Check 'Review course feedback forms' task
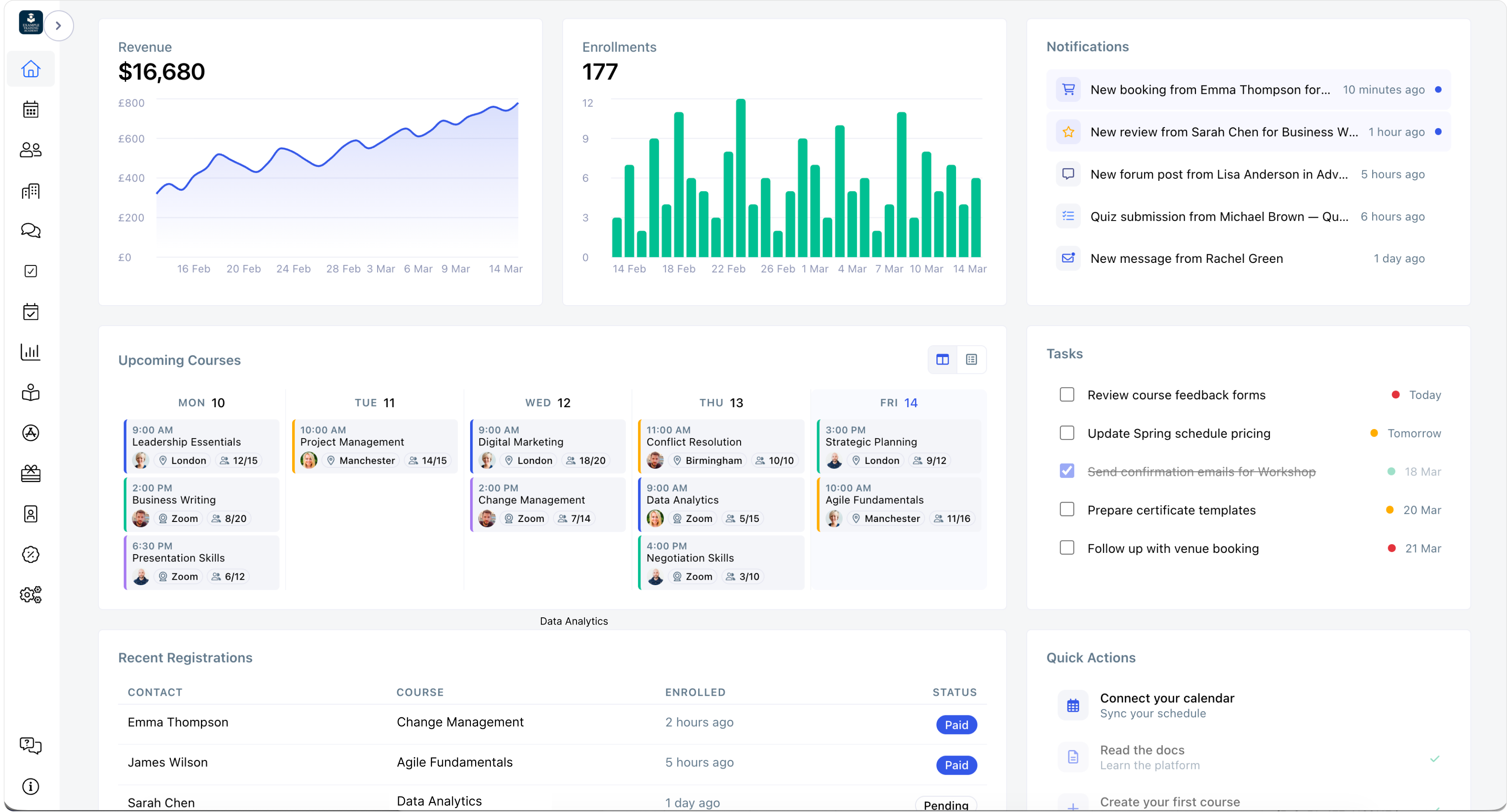 1067,395
